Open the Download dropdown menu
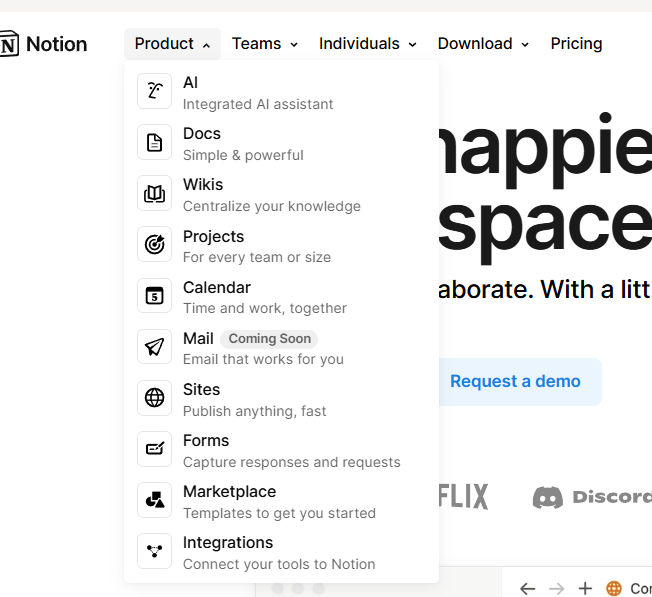This screenshot has width=652, height=597. tap(483, 44)
